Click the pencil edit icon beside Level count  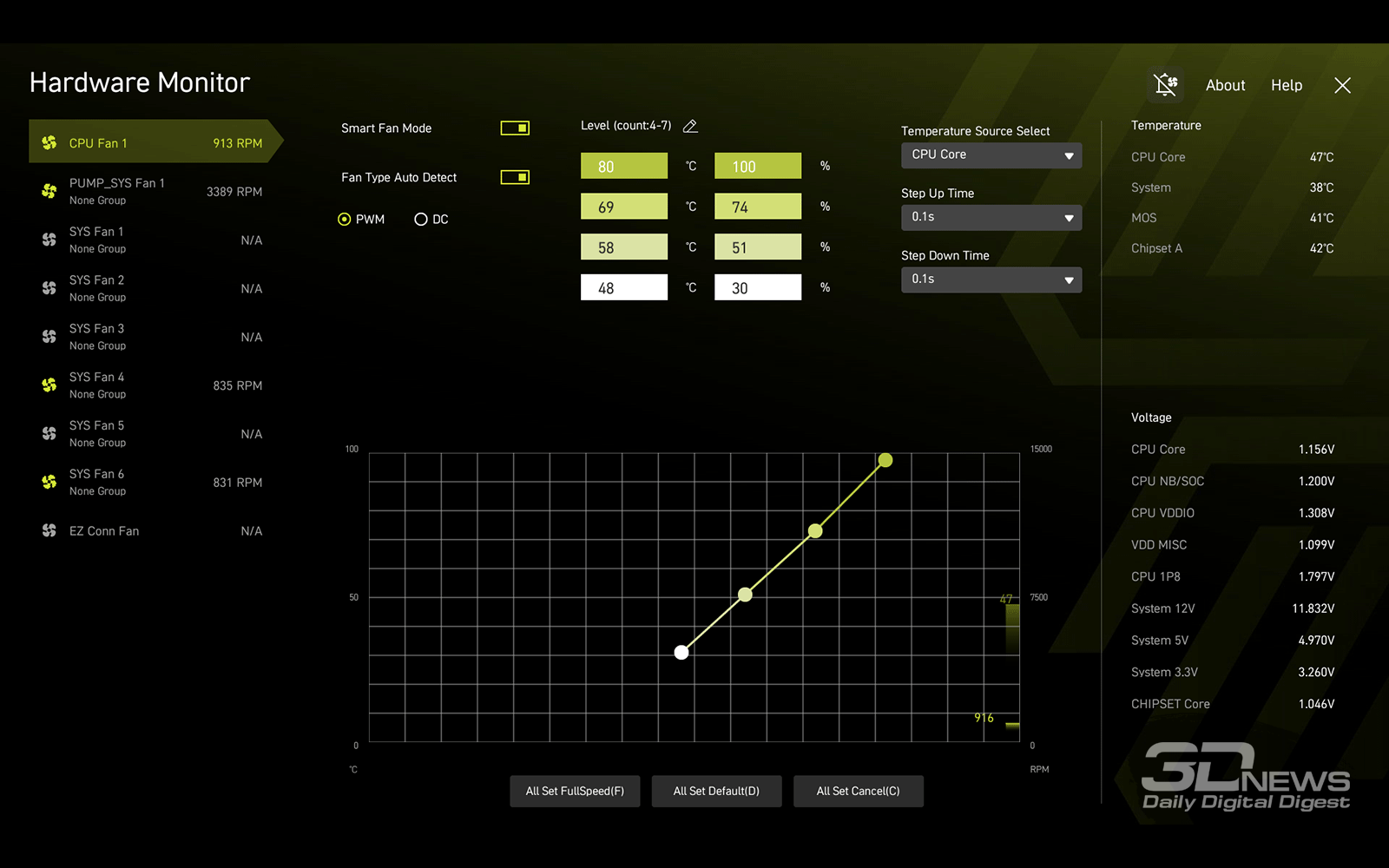[x=690, y=126]
